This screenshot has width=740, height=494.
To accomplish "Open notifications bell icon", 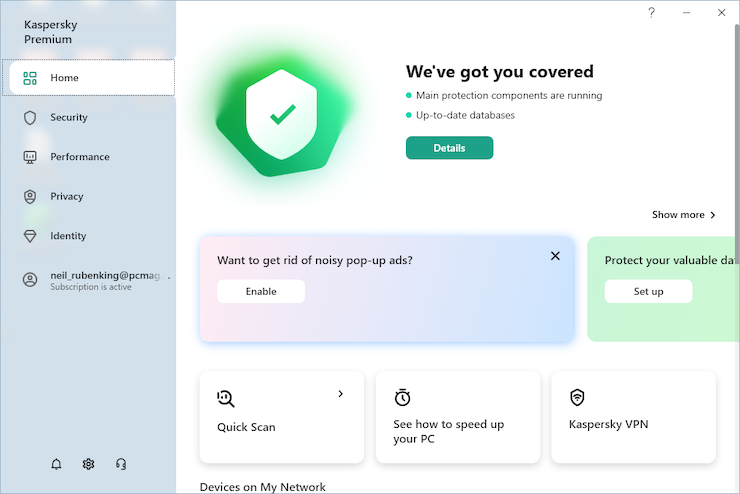I will 56,464.
